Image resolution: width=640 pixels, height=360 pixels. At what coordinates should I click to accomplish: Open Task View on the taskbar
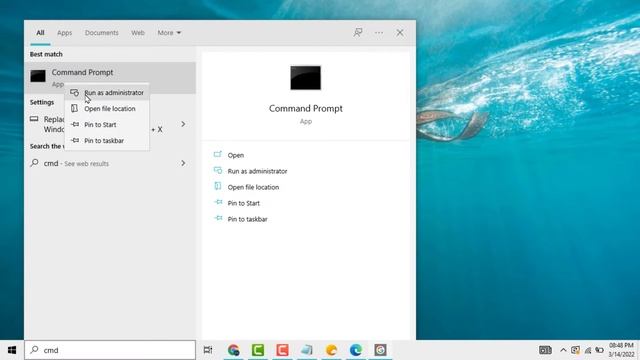coord(208,350)
